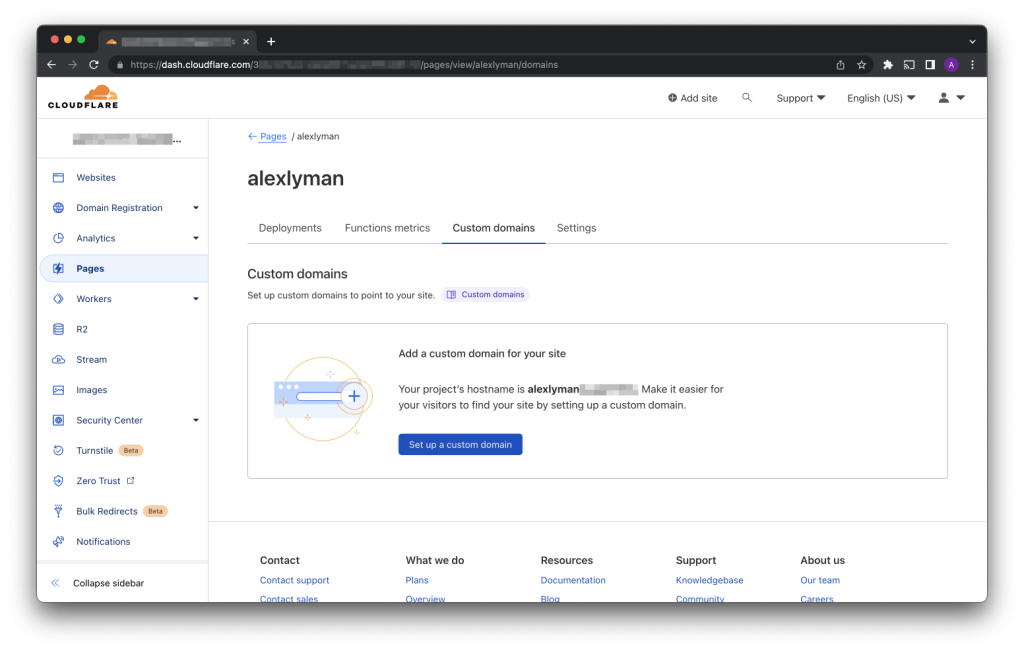Open the search magnifier icon
The image size is (1024, 651).
tap(746, 98)
